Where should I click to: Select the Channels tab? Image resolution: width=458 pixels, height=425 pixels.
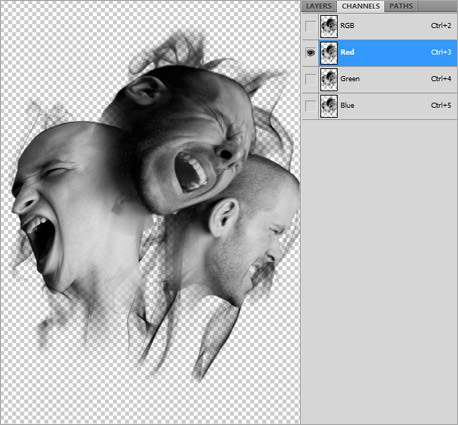click(360, 6)
